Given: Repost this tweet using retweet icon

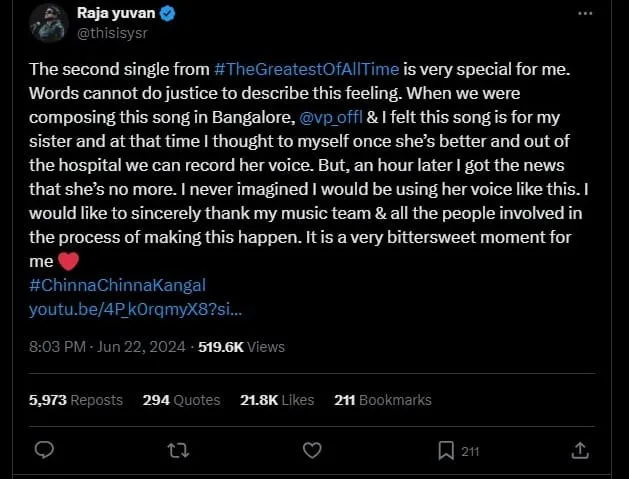Looking at the screenshot, I should [x=178, y=451].
